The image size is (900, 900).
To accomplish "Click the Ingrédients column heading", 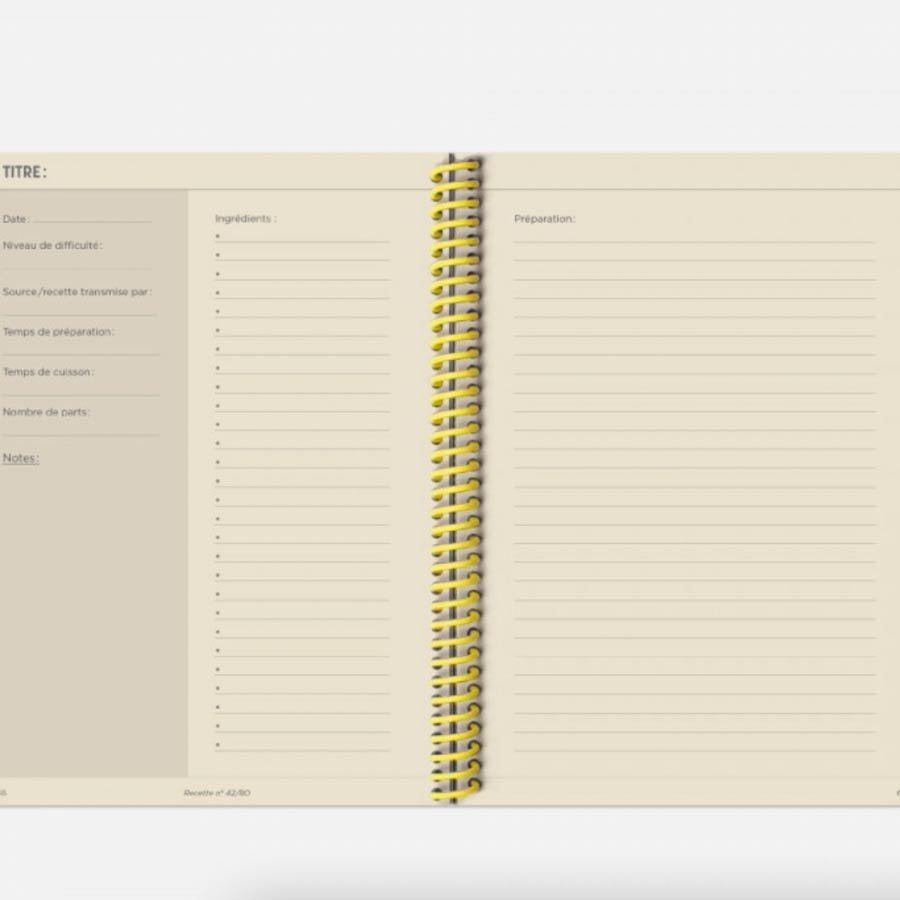I will (245, 219).
